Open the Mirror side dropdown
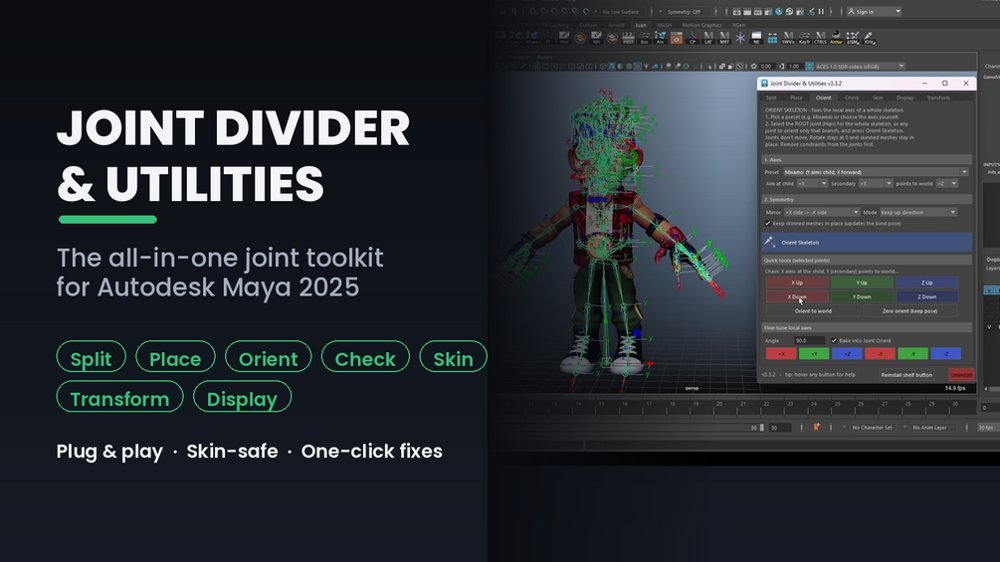Screen dimensions: 1000x562 (822, 212)
